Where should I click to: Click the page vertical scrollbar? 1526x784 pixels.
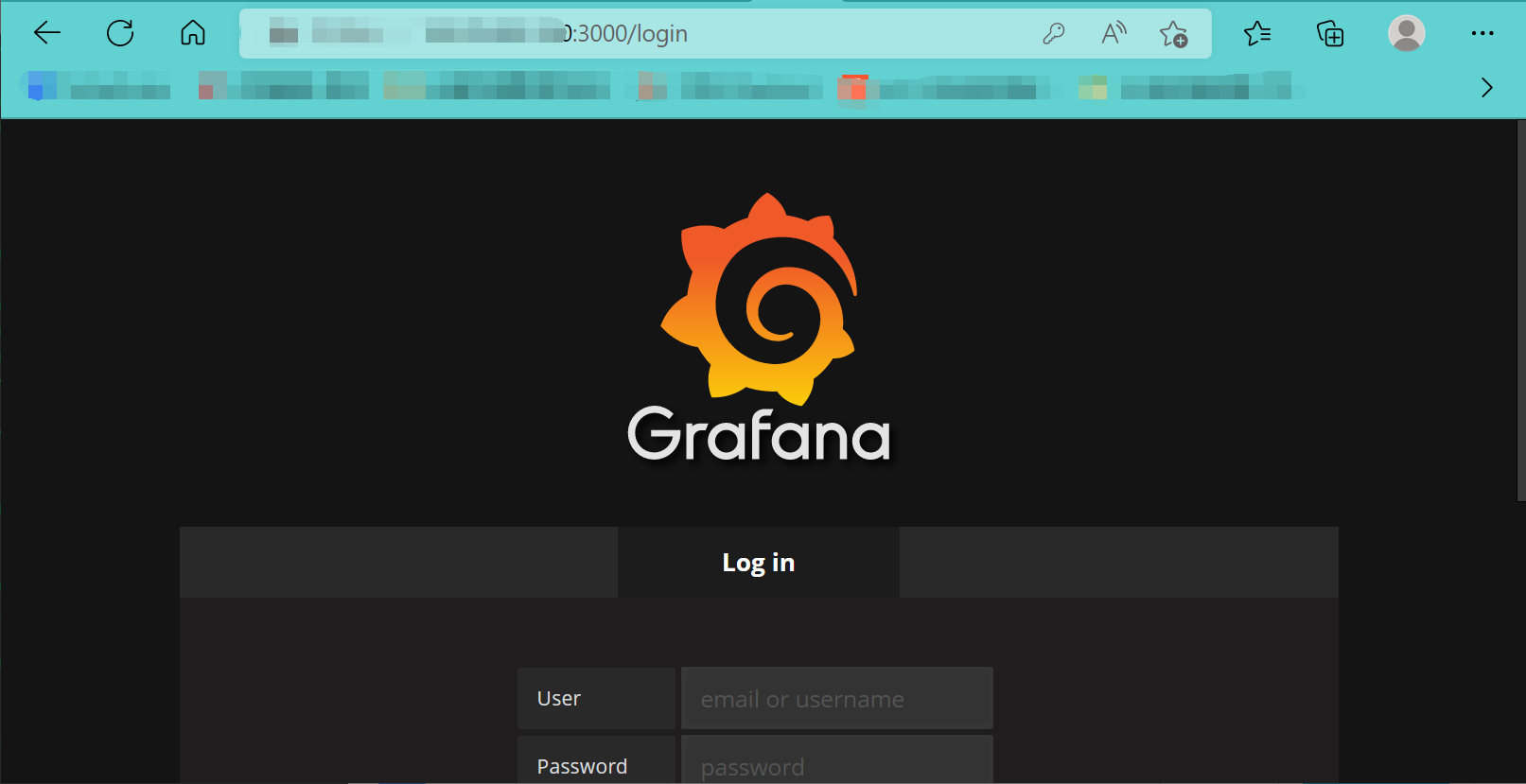point(1520,310)
